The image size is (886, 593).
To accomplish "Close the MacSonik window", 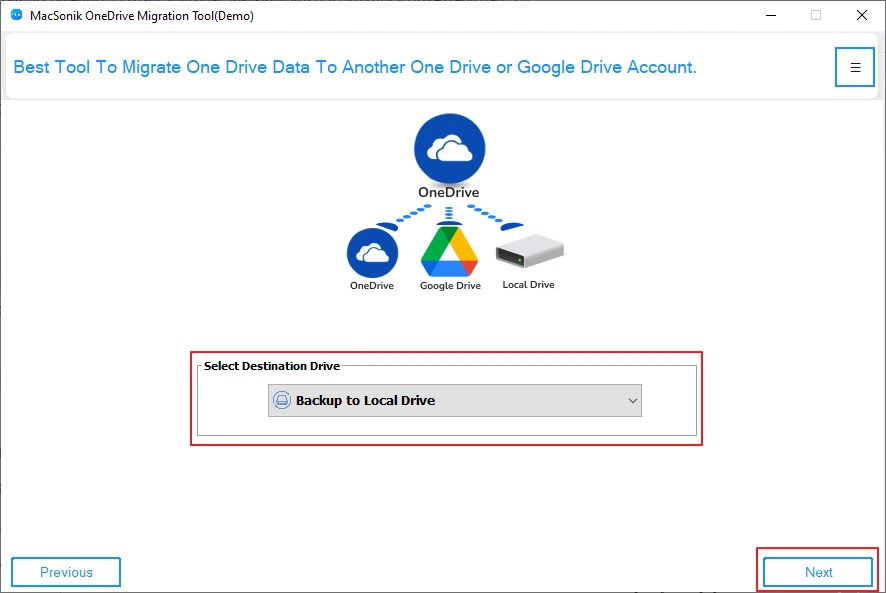I will [862, 15].
